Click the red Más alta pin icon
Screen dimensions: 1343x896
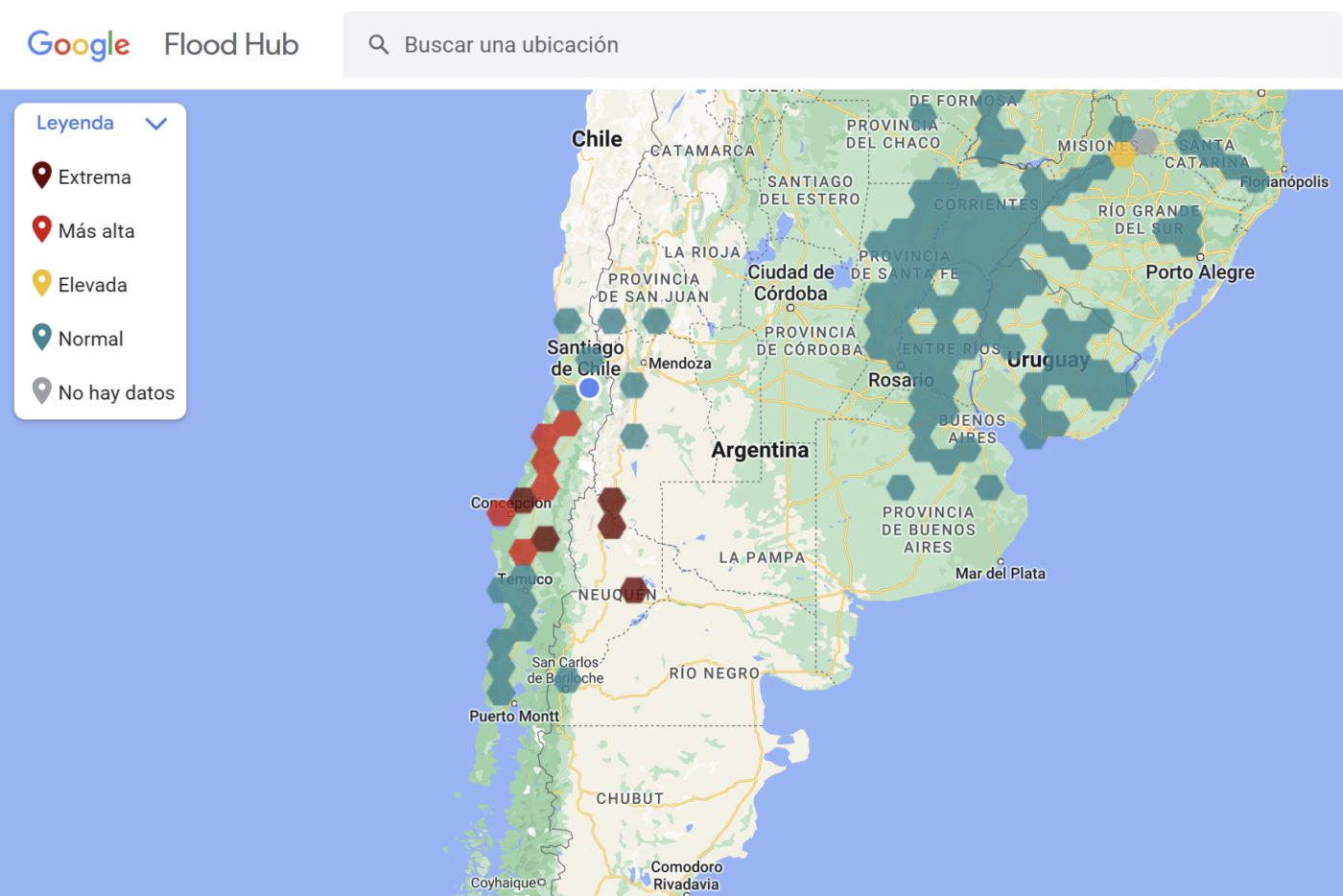(41, 229)
